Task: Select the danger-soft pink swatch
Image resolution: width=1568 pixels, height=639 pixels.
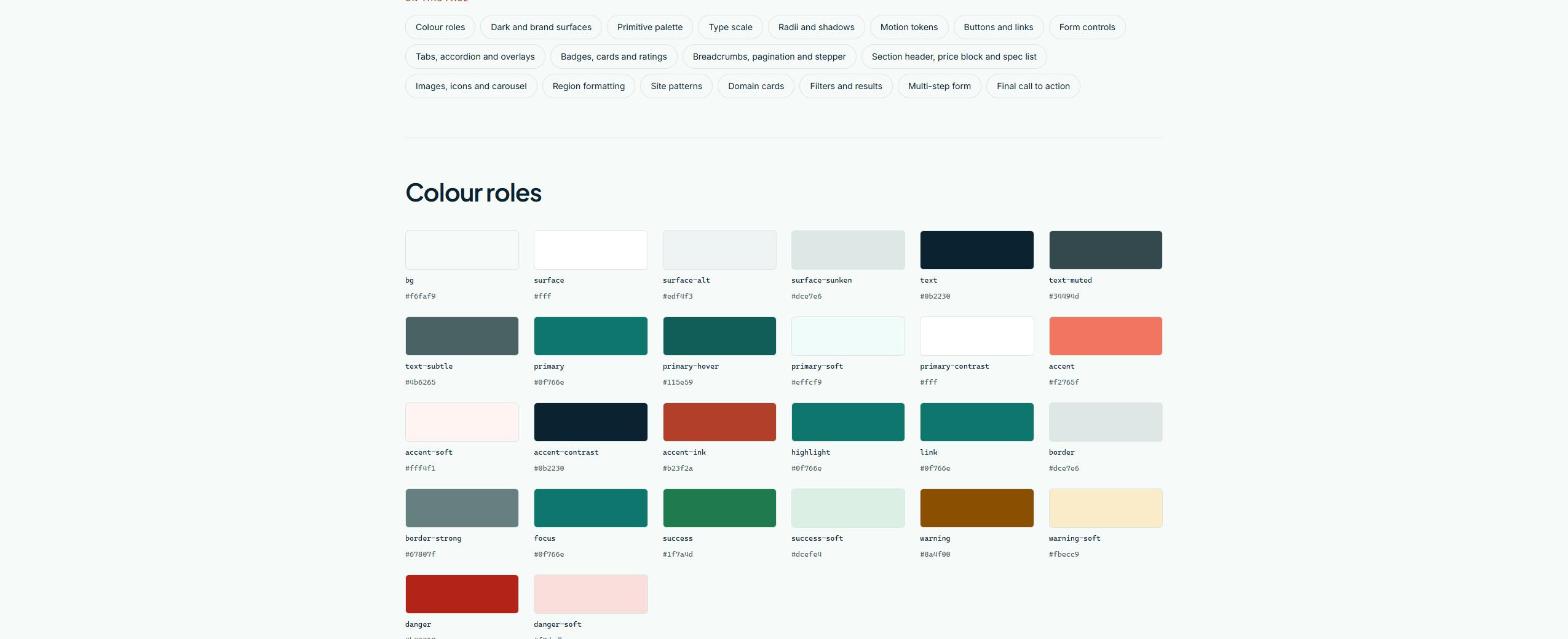Action: (x=591, y=594)
